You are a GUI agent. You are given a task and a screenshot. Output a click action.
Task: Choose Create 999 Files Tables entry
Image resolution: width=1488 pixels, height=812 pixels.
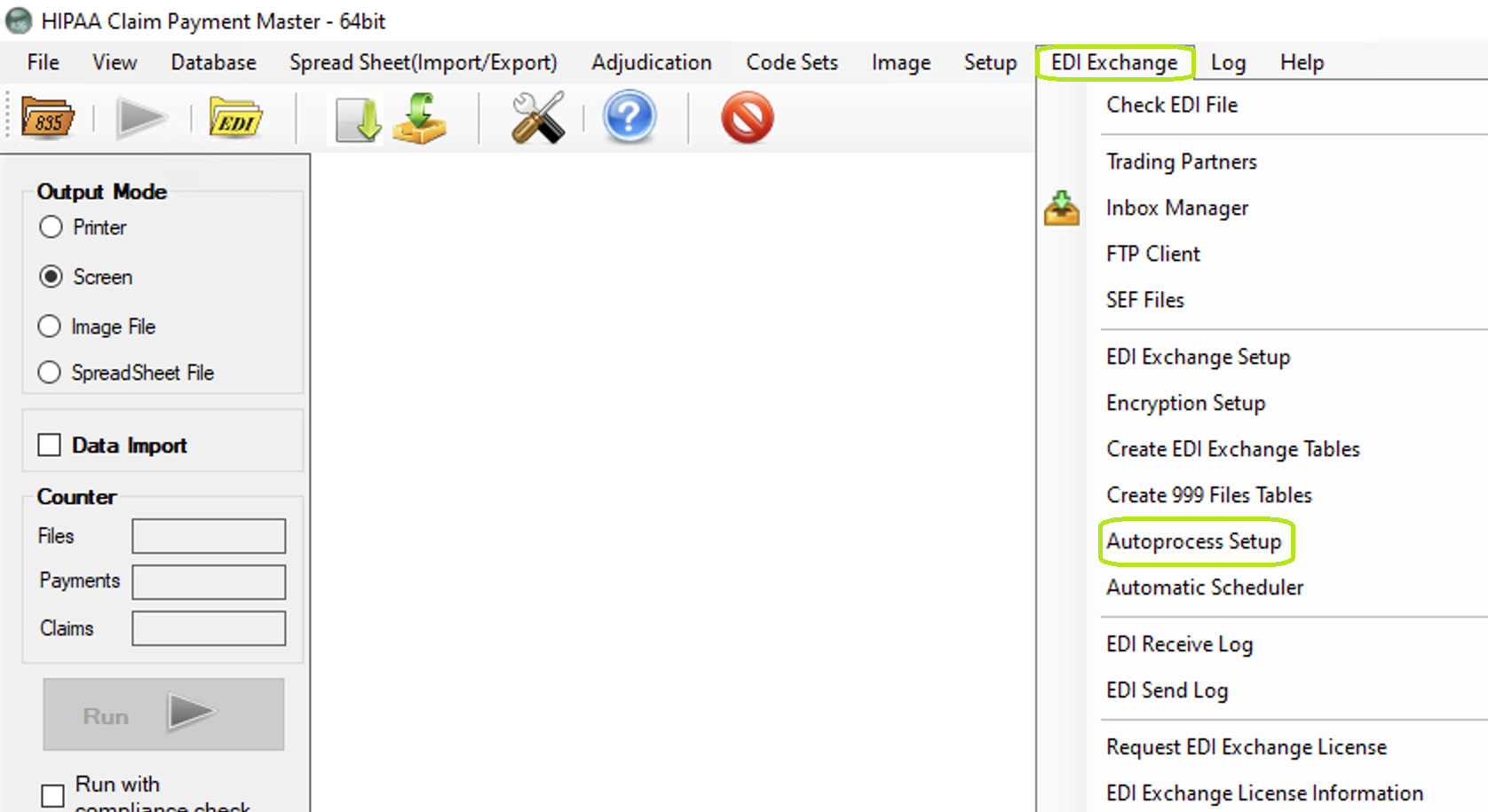click(x=1209, y=495)
